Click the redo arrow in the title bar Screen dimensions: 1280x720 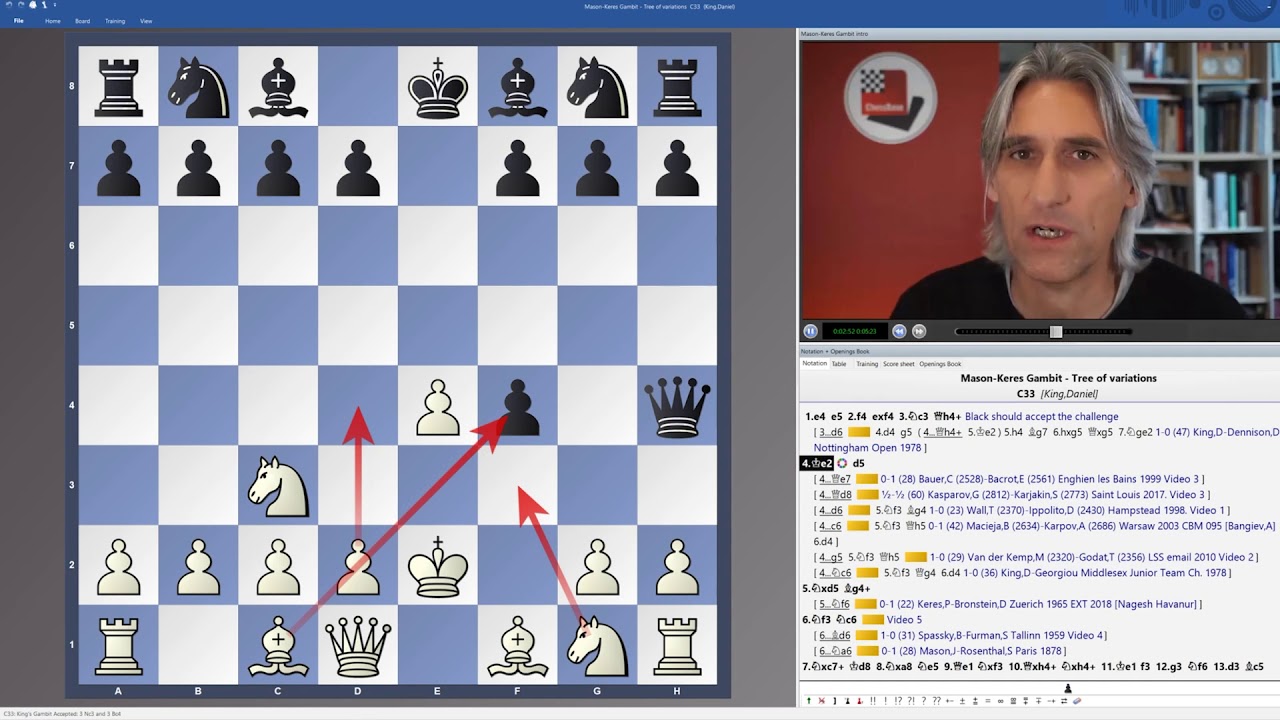(21, 5)
